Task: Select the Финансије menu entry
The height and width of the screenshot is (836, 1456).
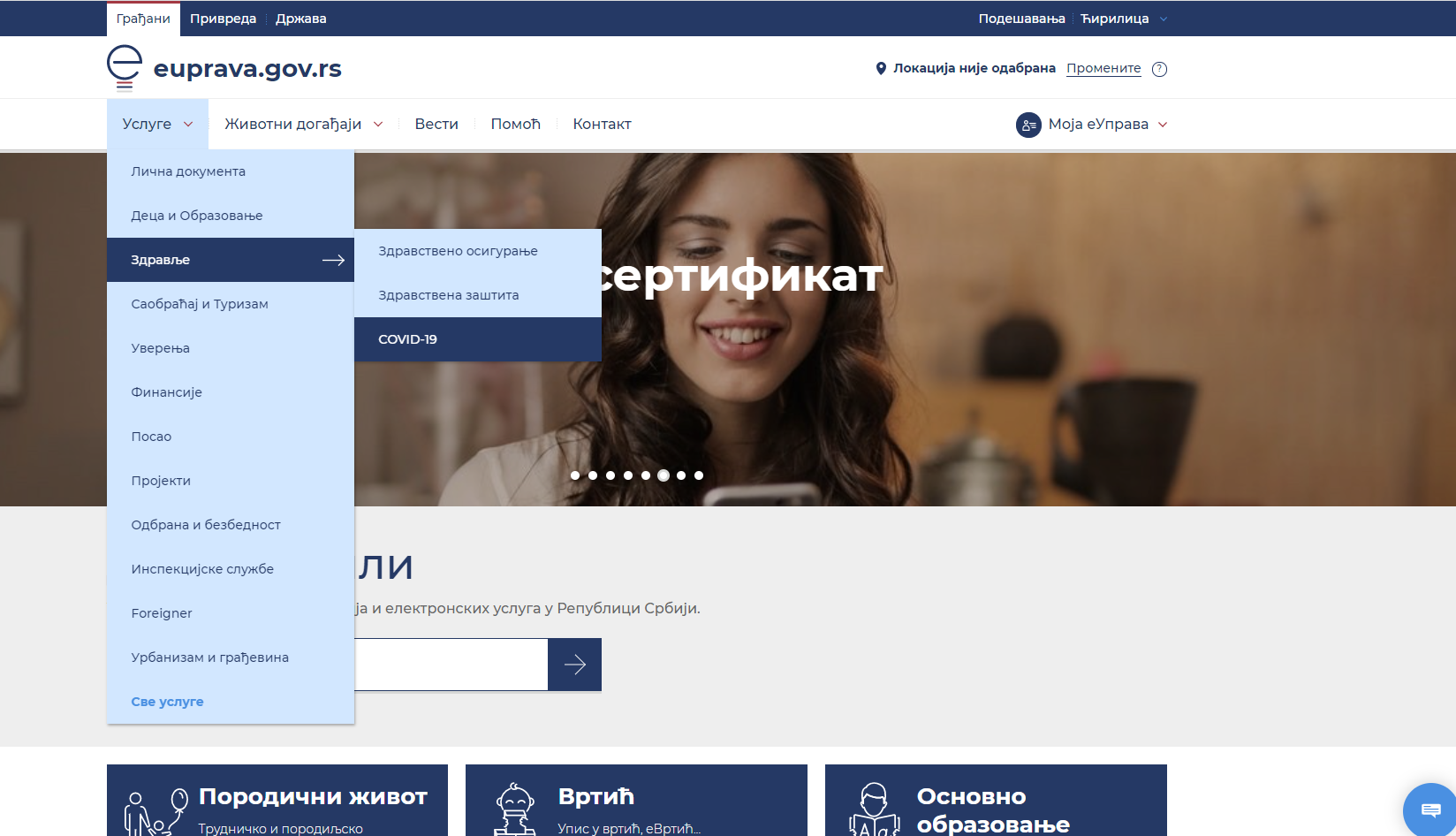Action: tap(231, 392)
